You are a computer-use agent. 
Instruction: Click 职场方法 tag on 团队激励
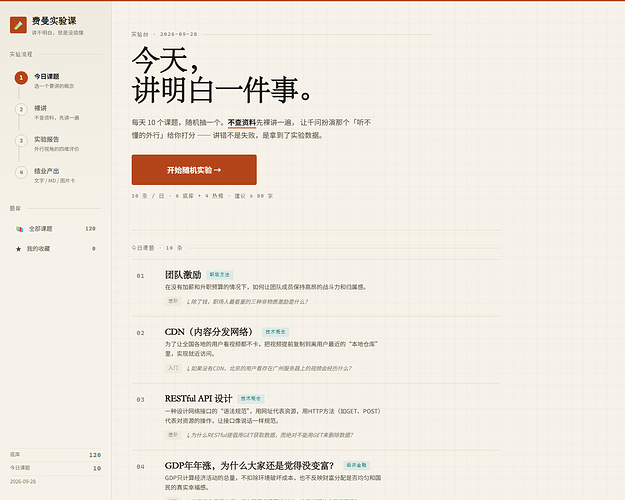point(220,275)
